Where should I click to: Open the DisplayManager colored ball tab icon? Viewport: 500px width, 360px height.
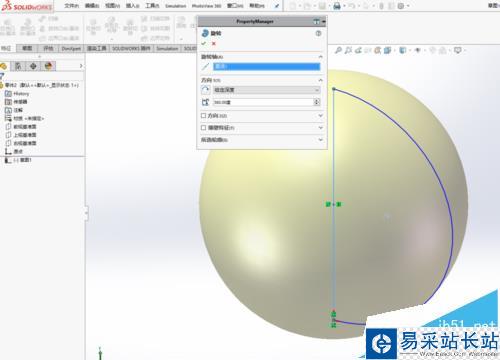[x=48, y=66]
